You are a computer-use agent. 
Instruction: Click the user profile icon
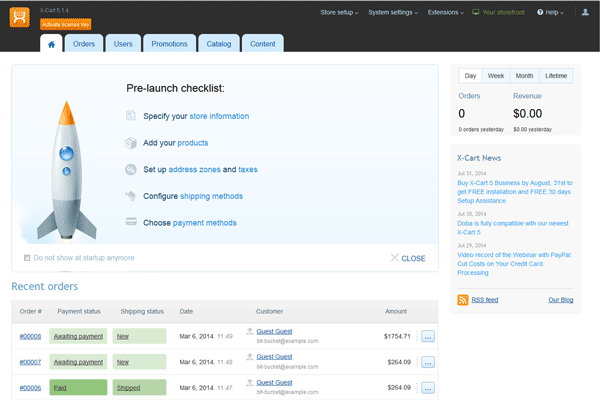pos(585,12)
